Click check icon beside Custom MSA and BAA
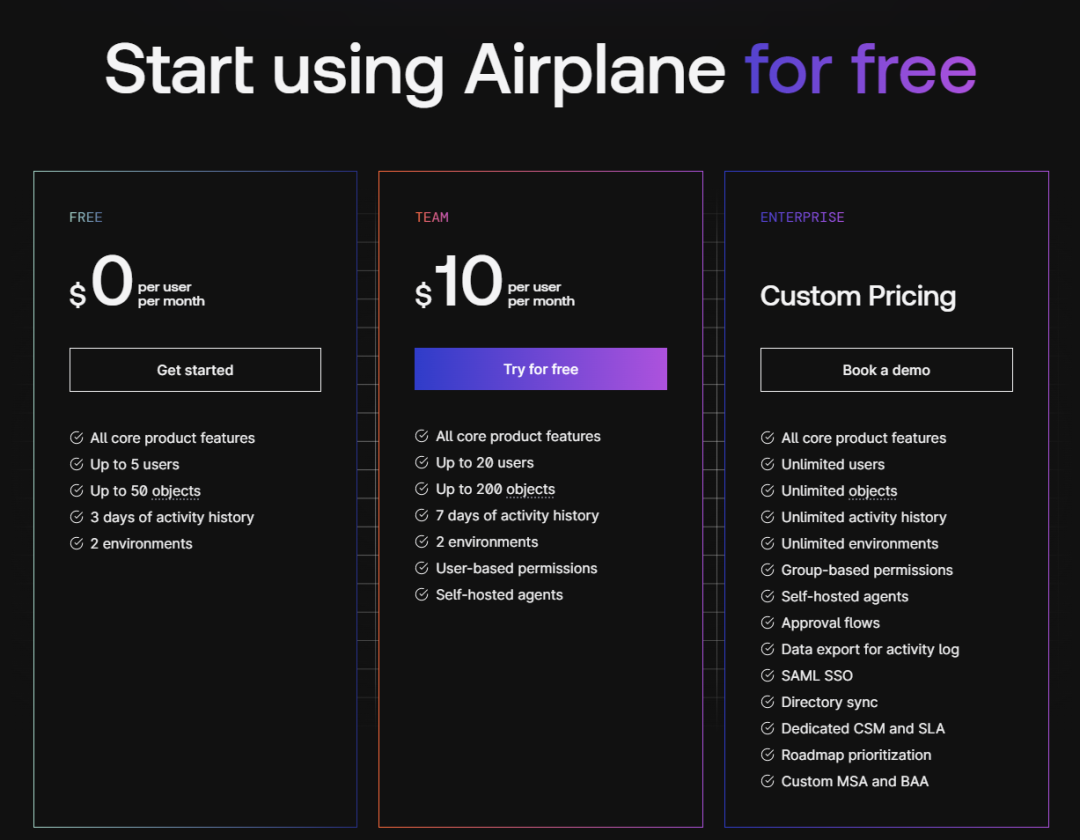 click(768, 781)
